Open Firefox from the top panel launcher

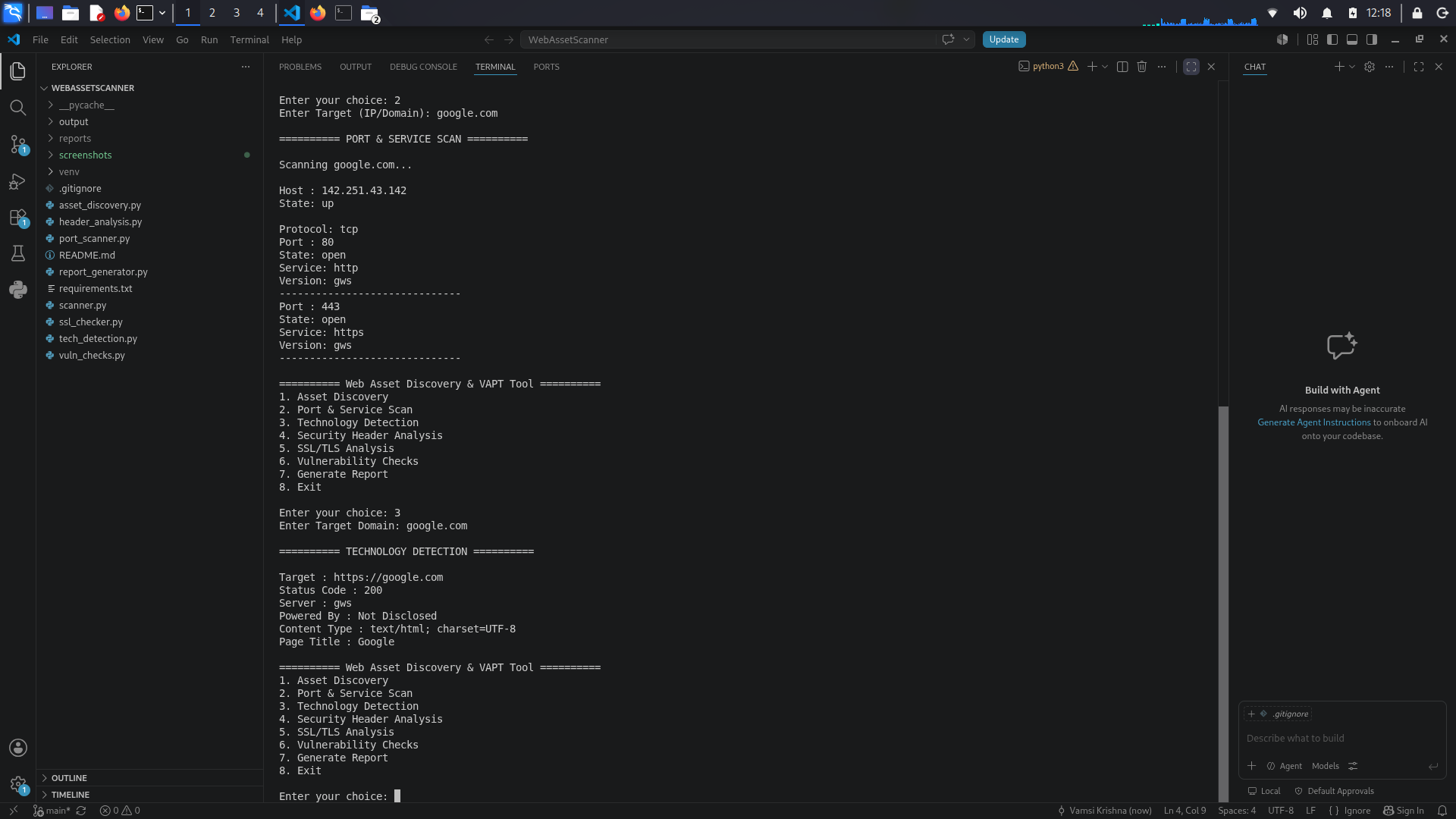pos(122,13)
